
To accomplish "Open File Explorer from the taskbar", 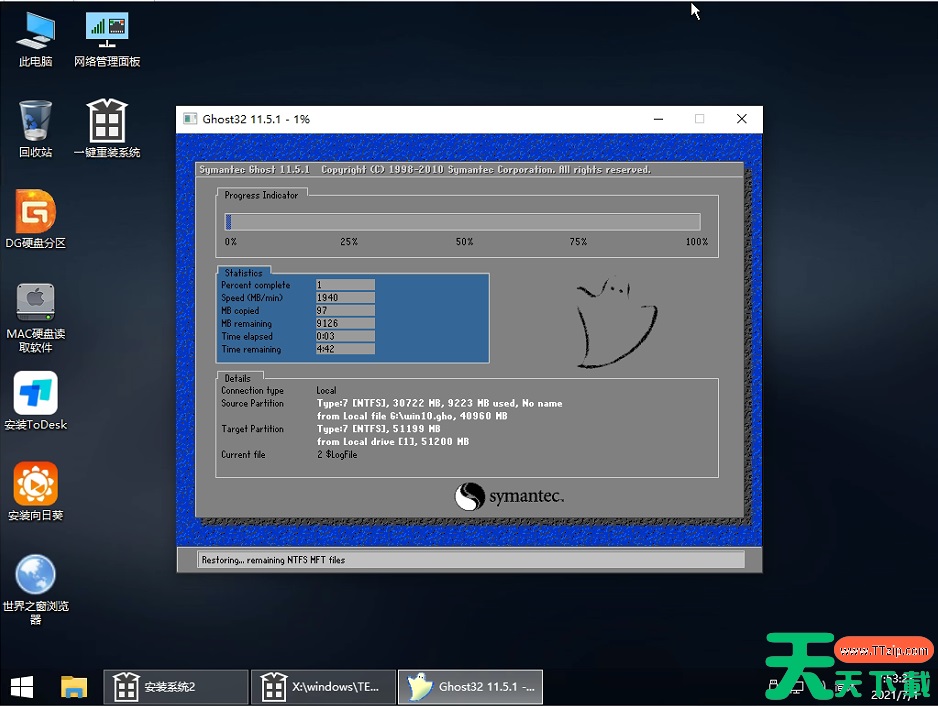I will click(x=74, y=687).
